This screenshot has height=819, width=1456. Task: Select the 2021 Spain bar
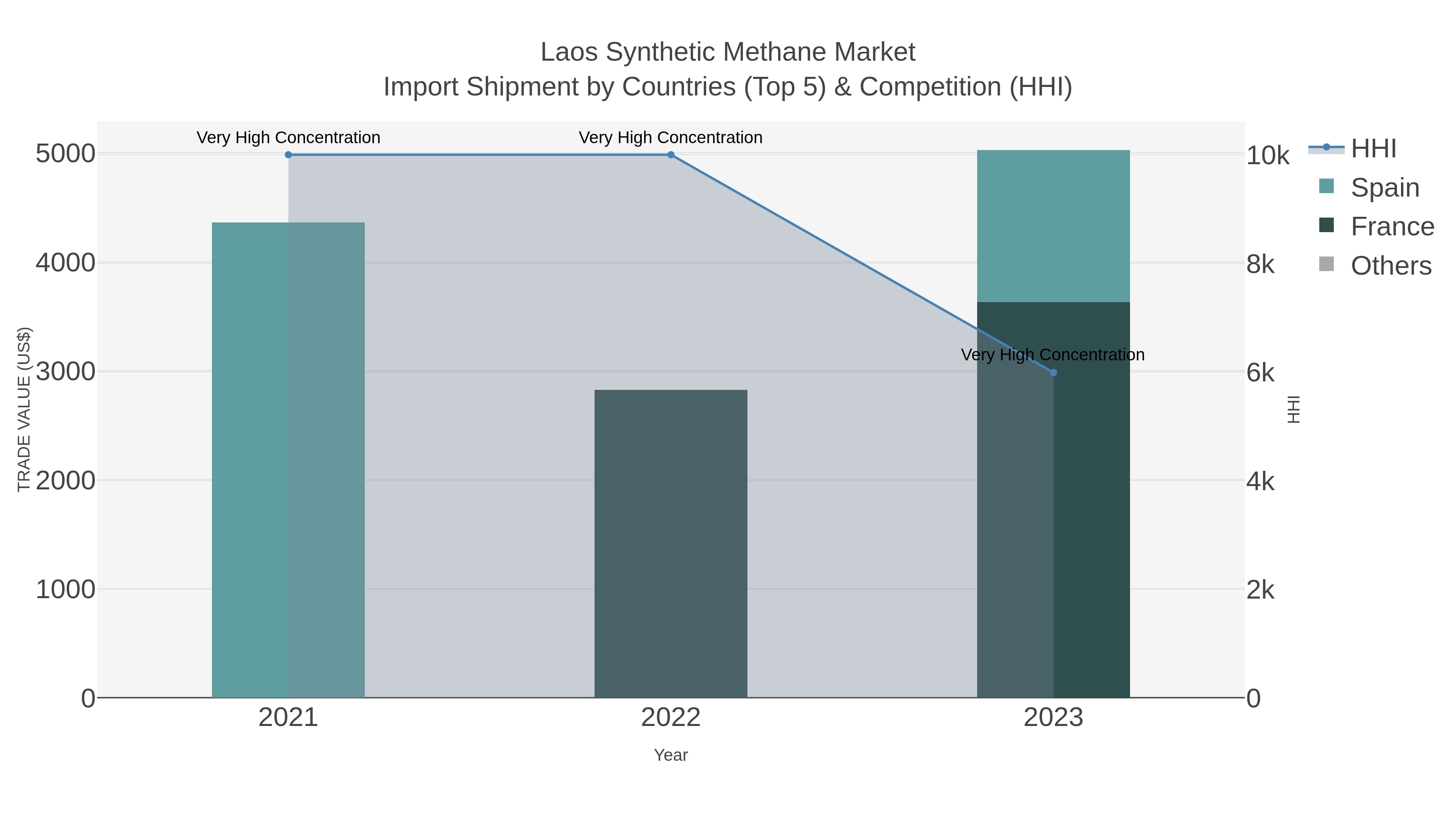point(288,460)
